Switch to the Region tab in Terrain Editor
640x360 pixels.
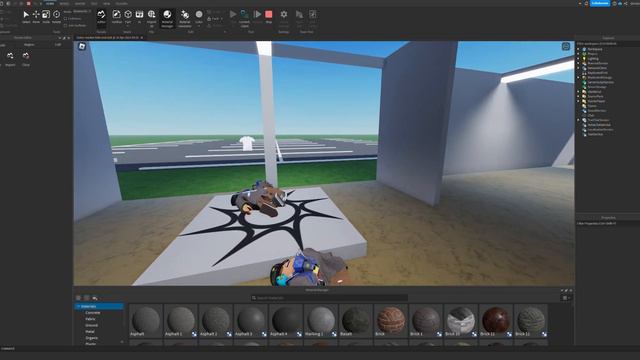tap(29, 44)
